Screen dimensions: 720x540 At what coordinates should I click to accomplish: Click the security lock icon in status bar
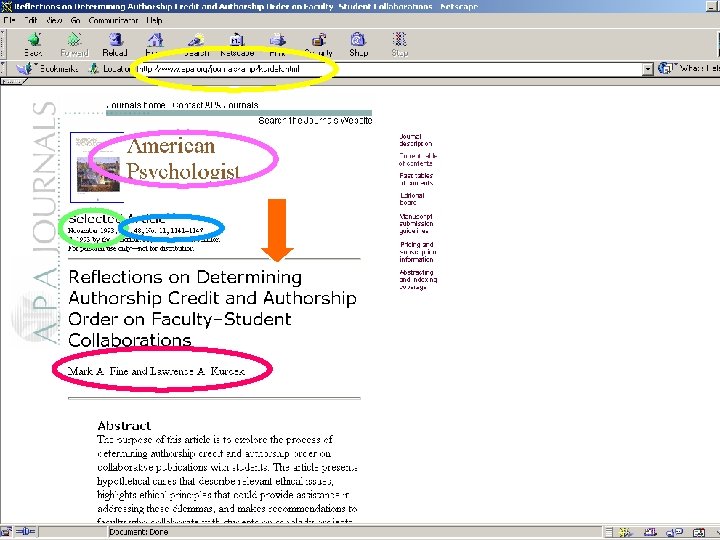[6, 532]
